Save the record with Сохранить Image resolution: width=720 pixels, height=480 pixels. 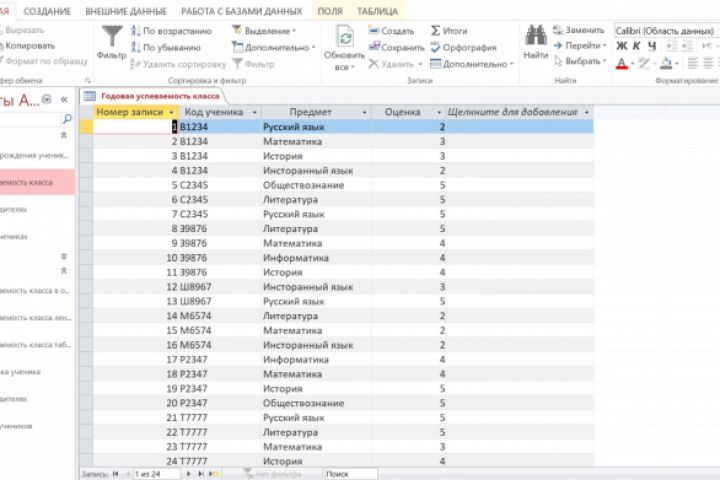click(x=396, y=47)
